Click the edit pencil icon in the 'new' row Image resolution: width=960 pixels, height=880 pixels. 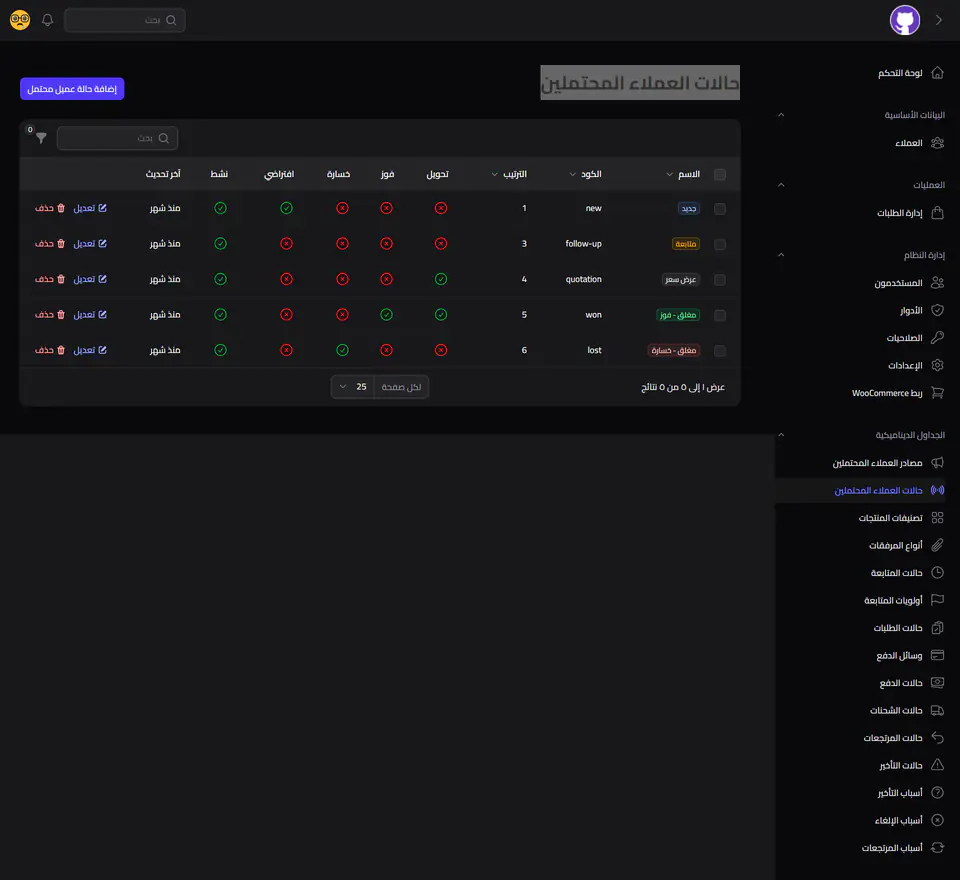102,208
